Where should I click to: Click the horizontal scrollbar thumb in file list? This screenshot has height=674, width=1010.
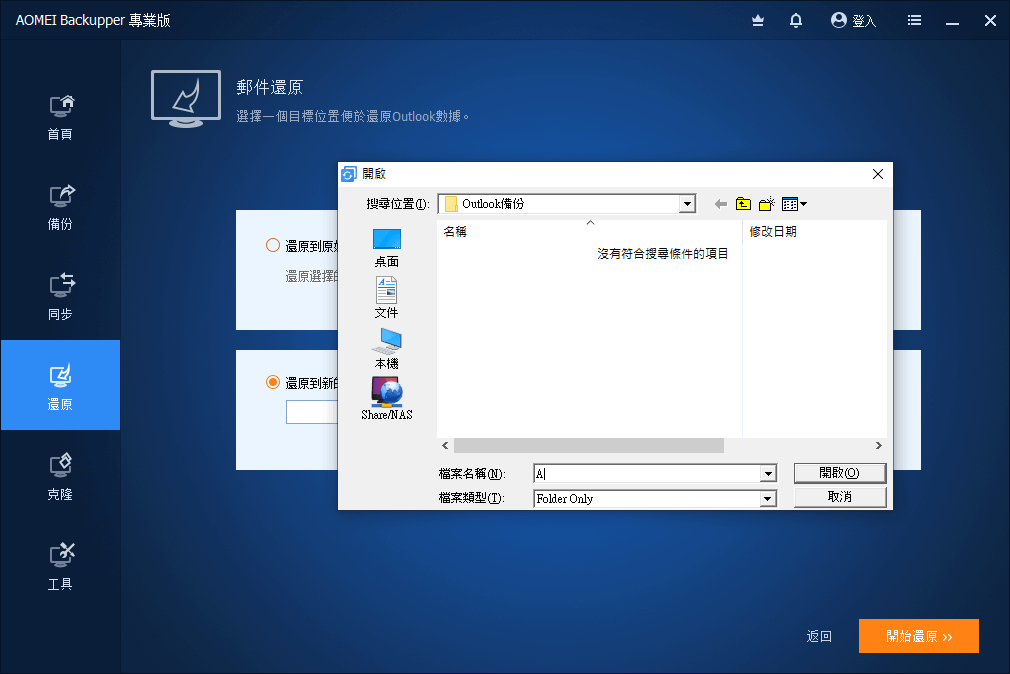589,446
